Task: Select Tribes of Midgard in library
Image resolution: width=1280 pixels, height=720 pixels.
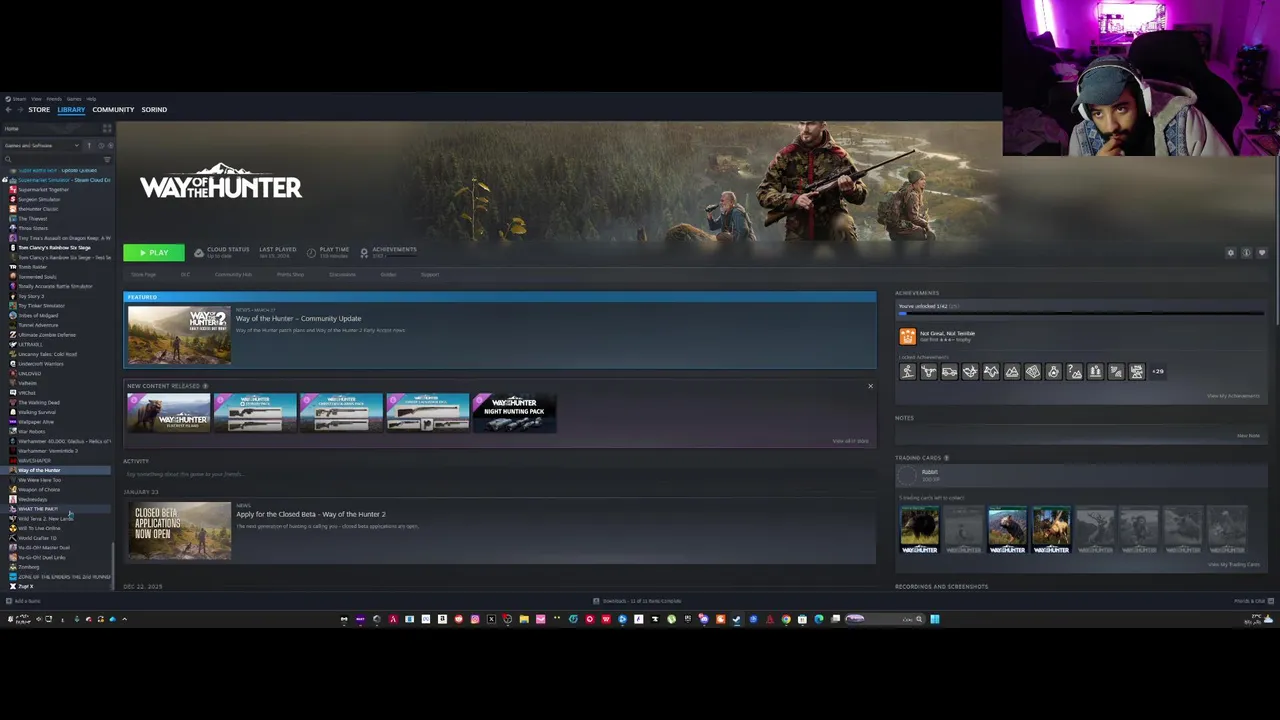Action: (38, 315)
